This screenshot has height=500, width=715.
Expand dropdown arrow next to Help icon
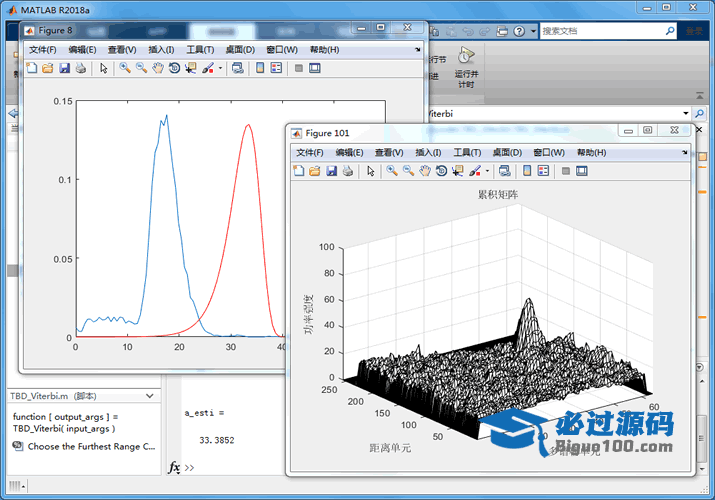point(533,31)
